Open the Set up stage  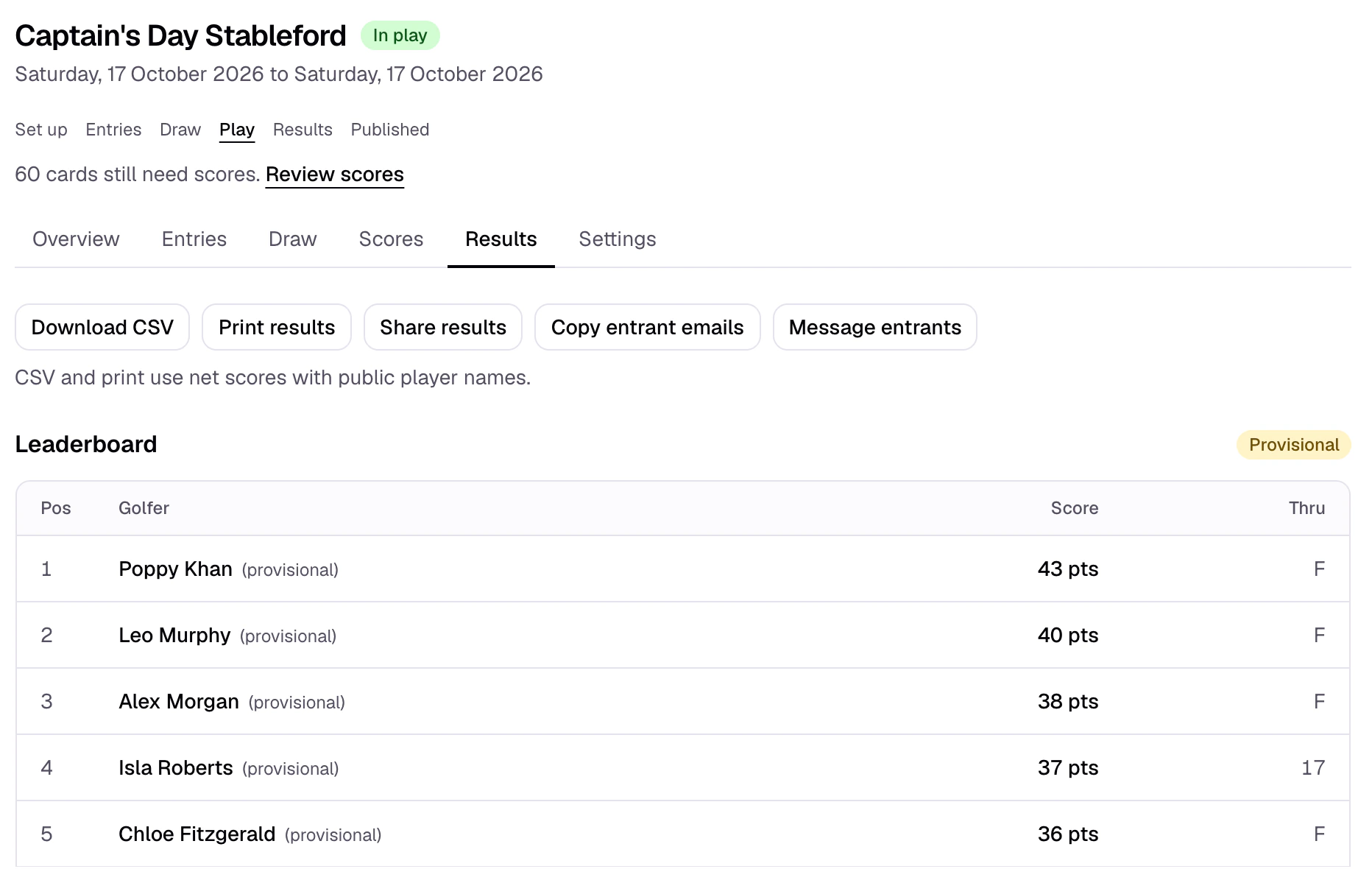click(41, 130)
